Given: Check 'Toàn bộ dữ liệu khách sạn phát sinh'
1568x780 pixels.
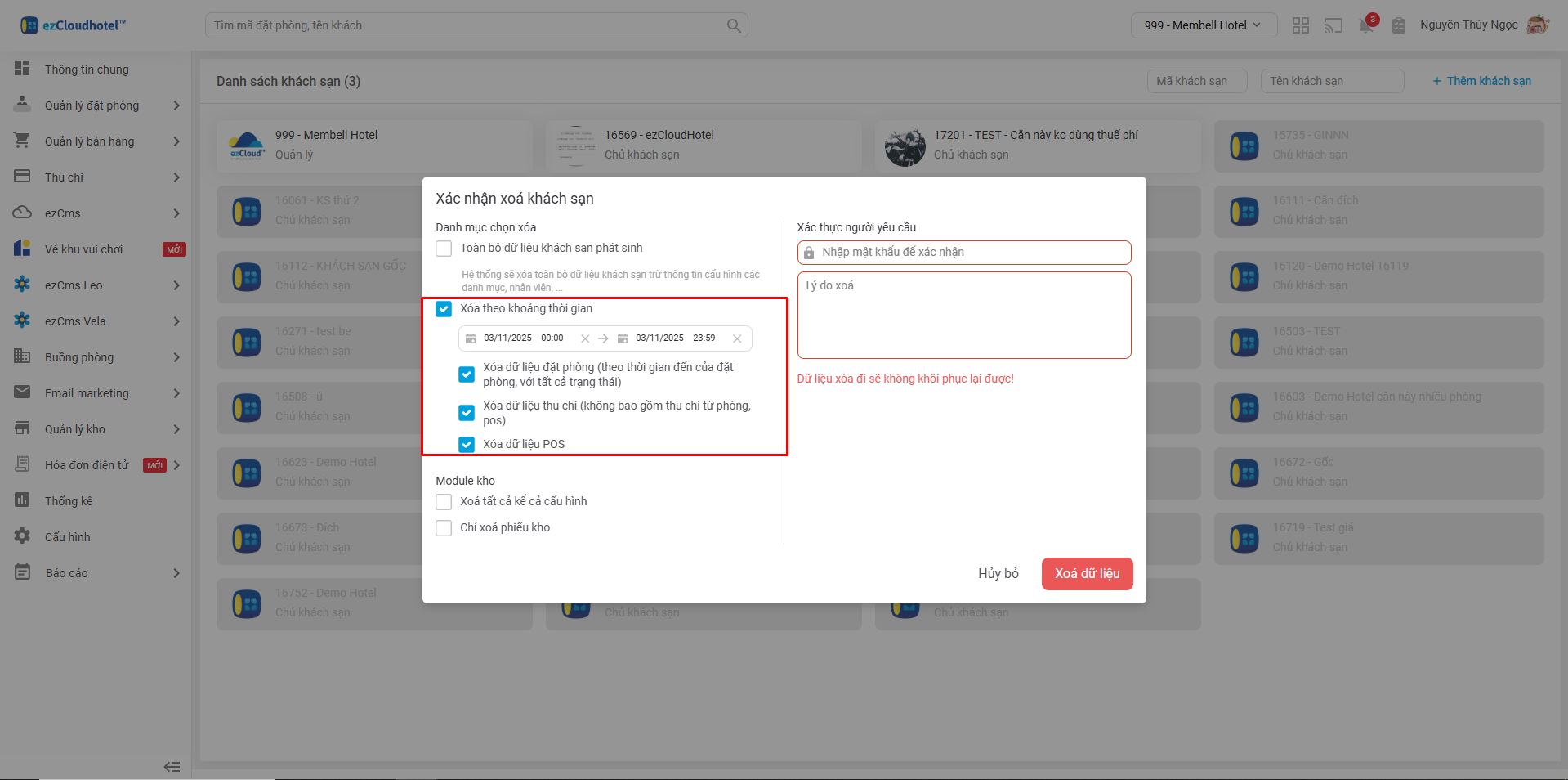Looking at the screenshot, I should click(x=444, y=249).
